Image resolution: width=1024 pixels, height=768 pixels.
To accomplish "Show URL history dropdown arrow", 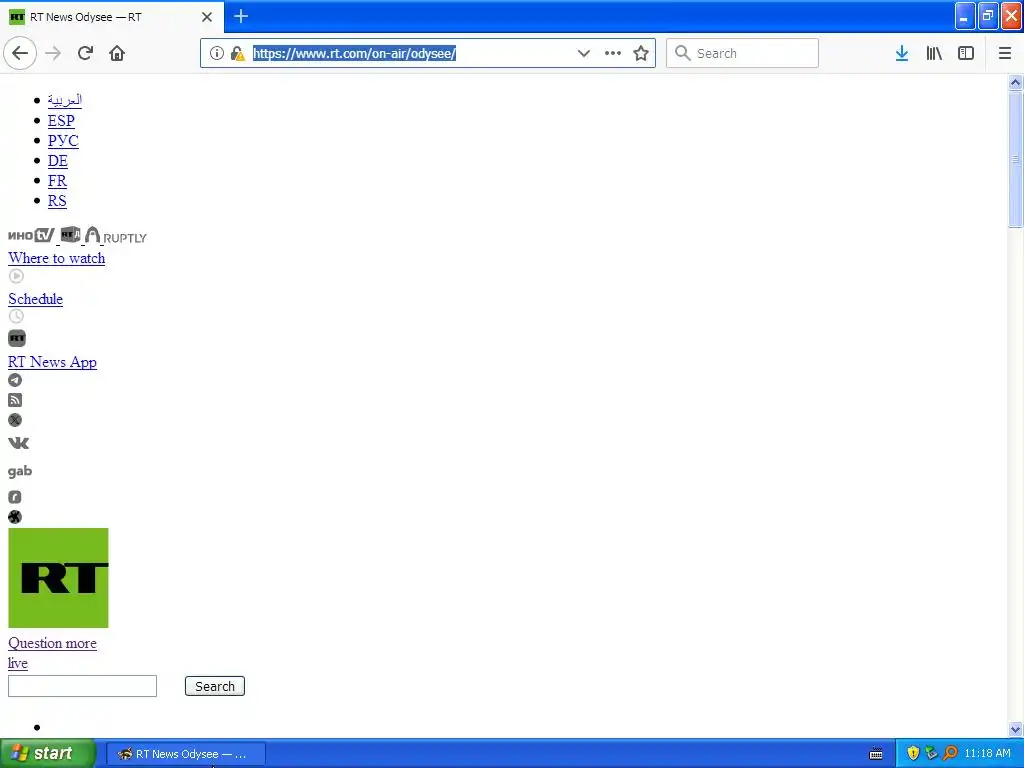I will (584, 53).
